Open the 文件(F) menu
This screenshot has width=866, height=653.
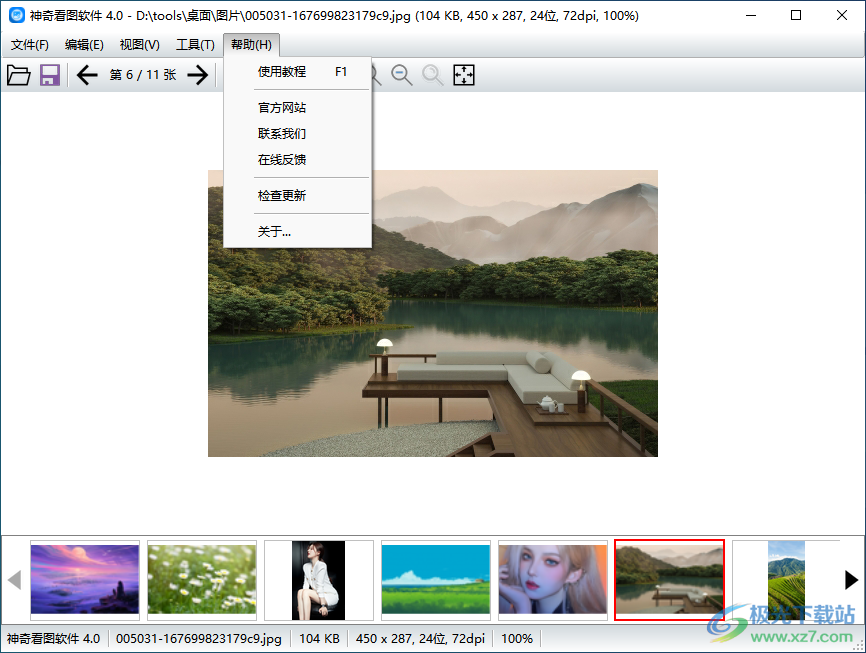tap(30, 45)
